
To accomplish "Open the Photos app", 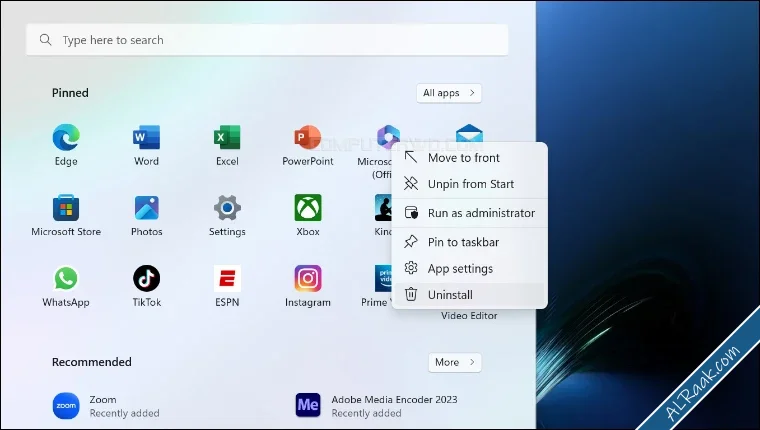I will click(x=146, y=215).
